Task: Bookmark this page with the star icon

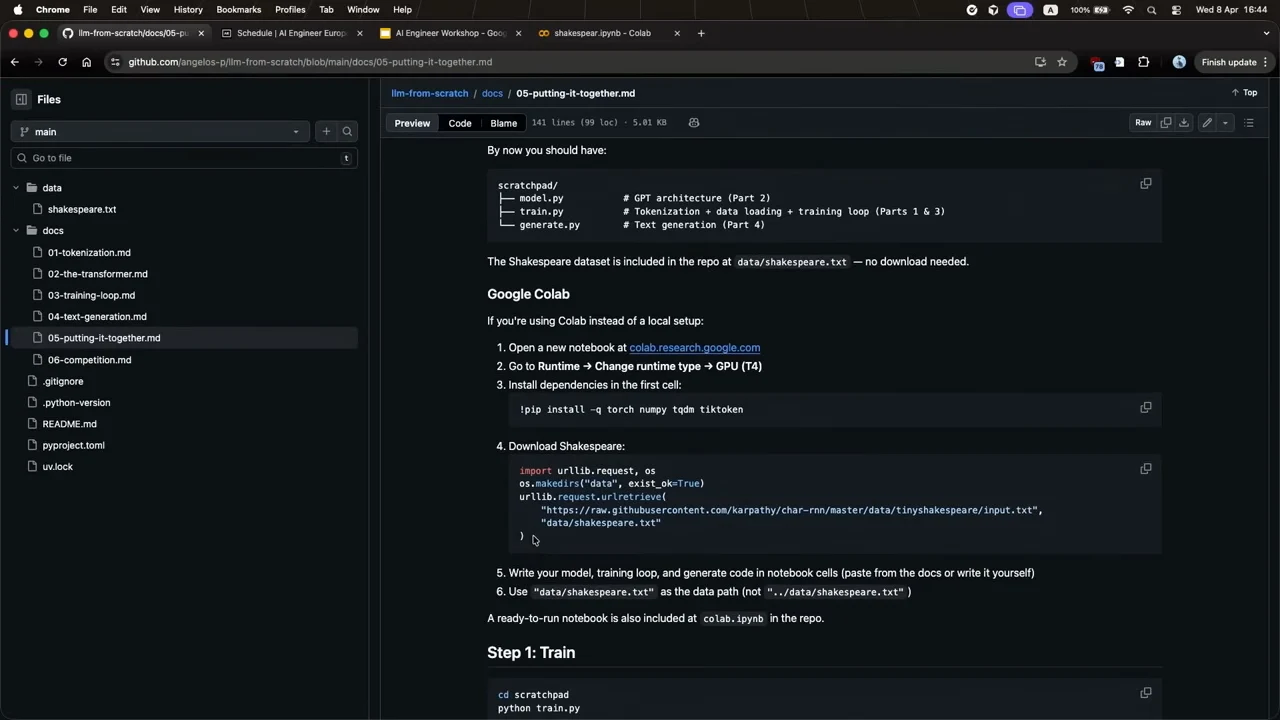Action: (1062, 62)
